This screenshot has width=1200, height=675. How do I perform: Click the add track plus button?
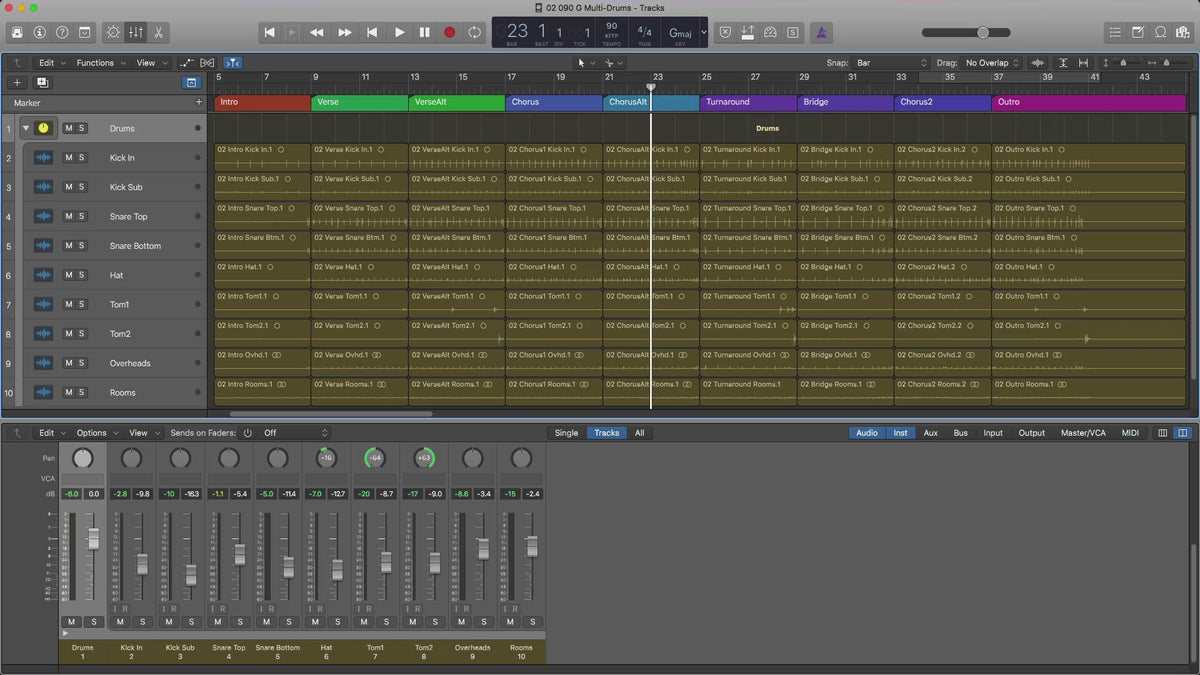17,82
